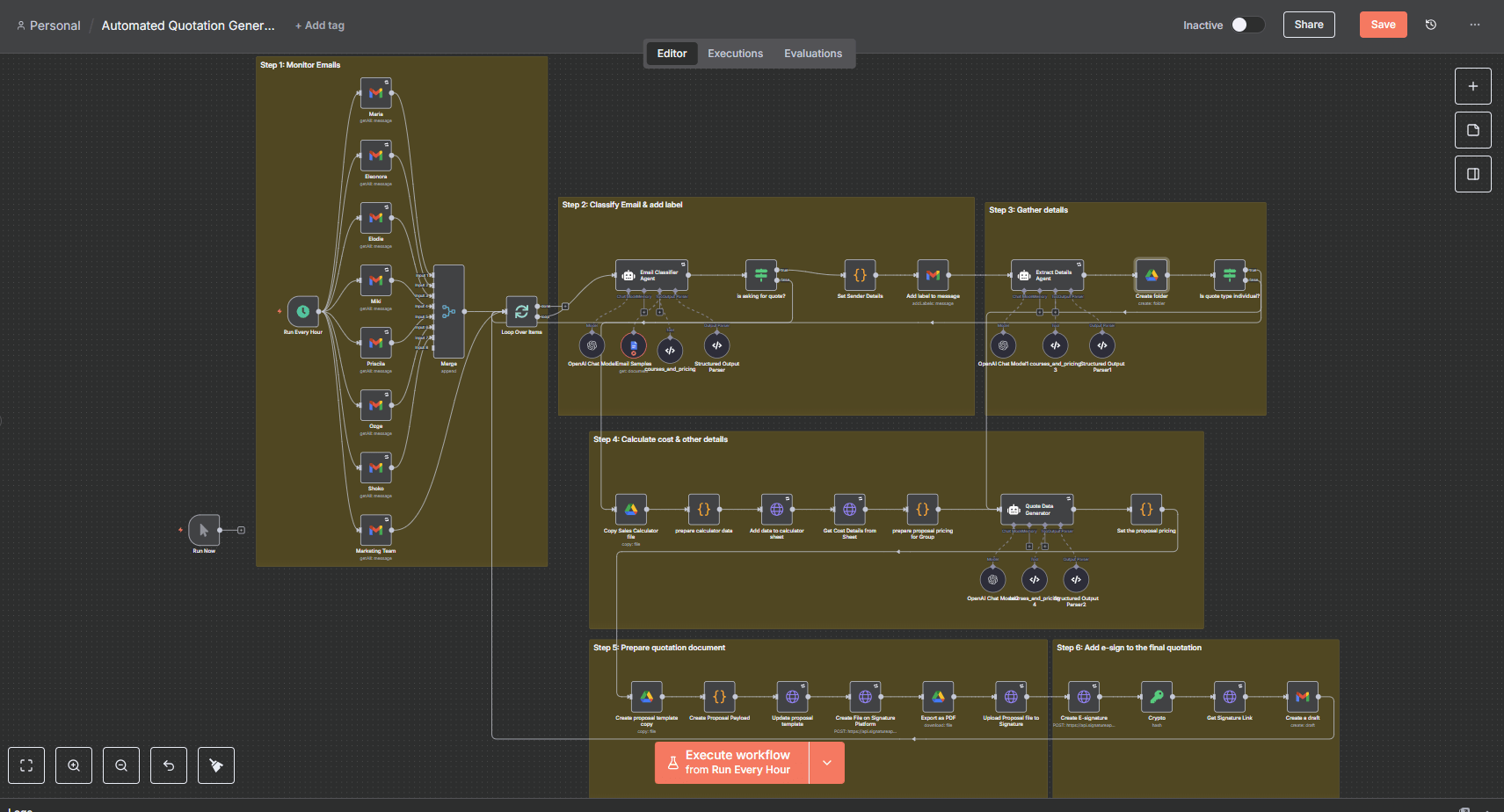Select the Create folder Google Drive node
This screenshot has height=812, width=1504.
[1151, 275]
